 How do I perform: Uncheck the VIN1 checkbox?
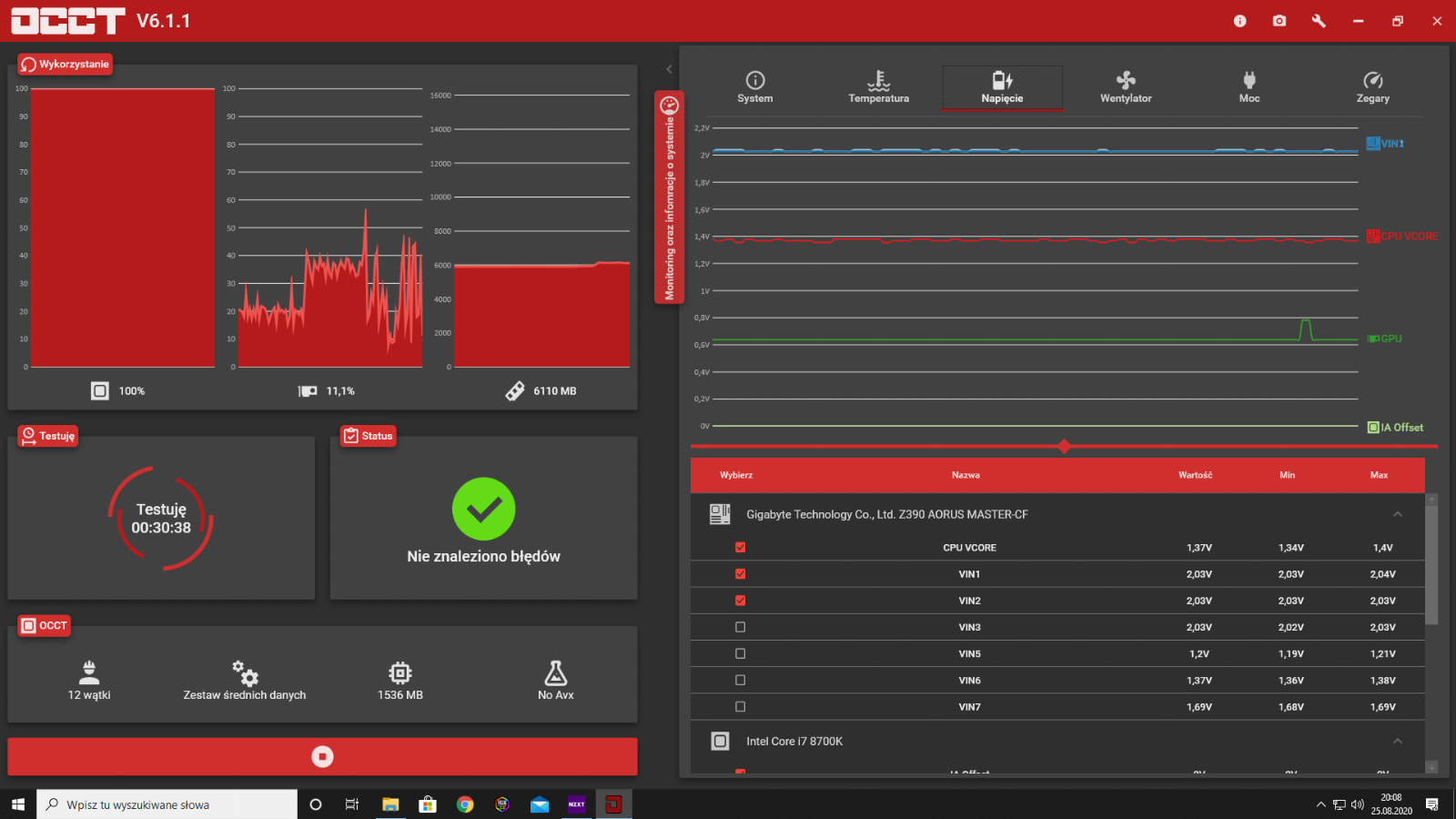click(x=740, y=574)
